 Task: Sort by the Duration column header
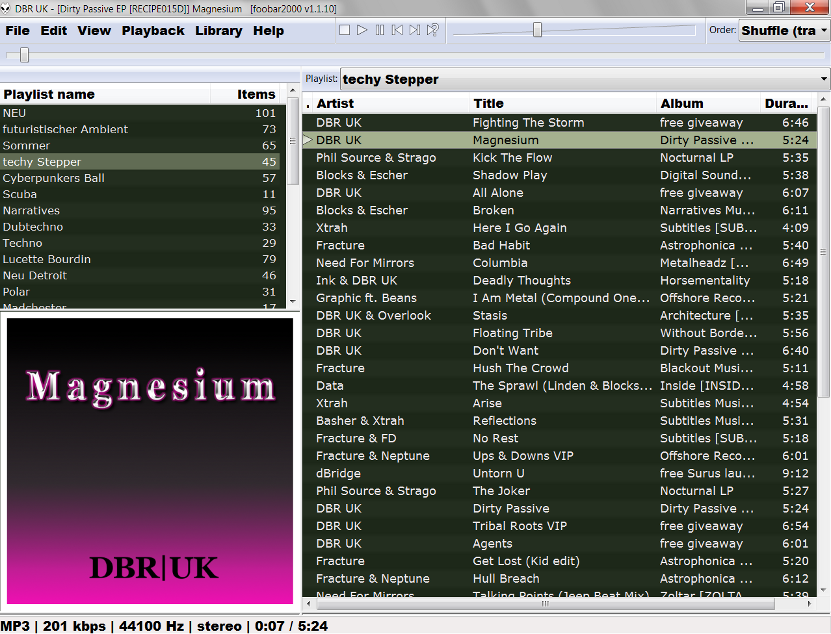coord(788,103)
